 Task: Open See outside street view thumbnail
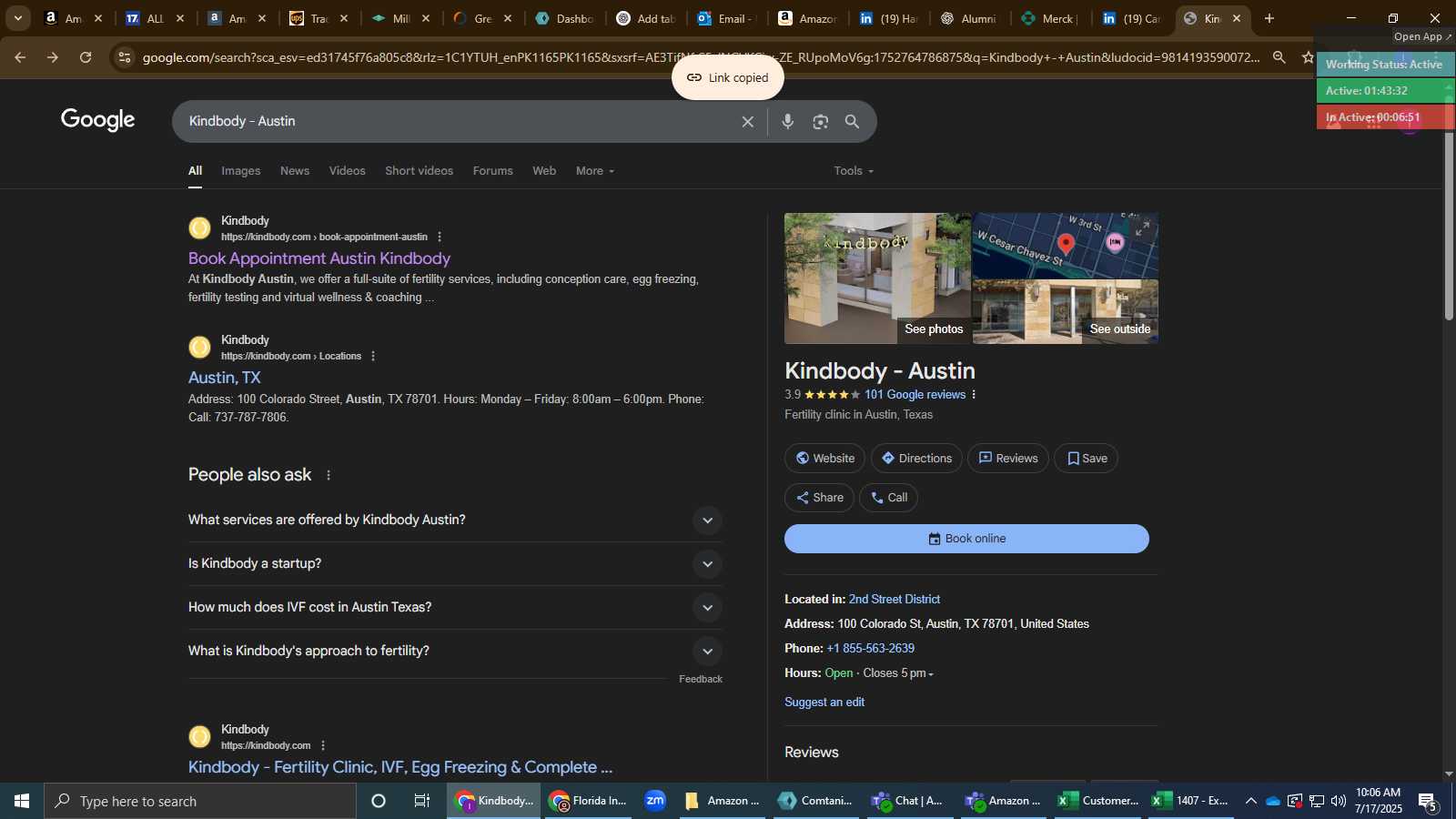click(x=1066, y=312)
